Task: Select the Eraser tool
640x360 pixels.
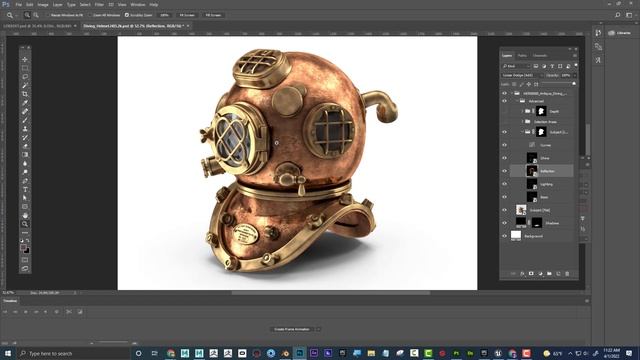Action: pos(25,146)
